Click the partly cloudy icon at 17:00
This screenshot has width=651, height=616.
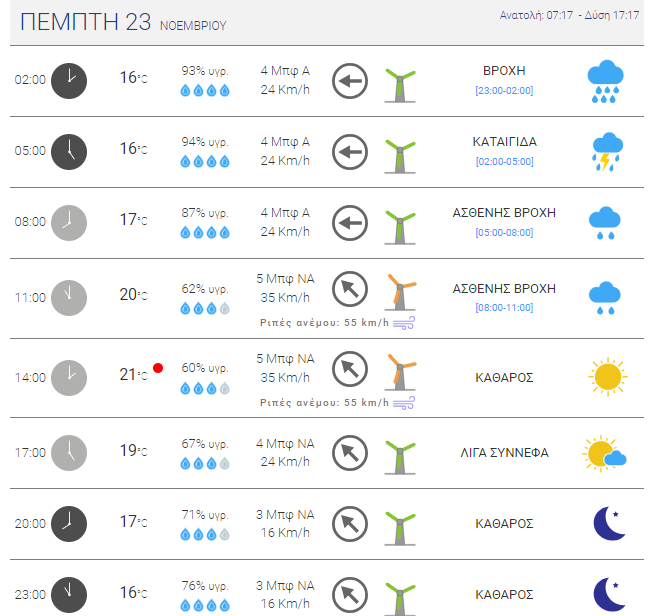click(604, 454)
